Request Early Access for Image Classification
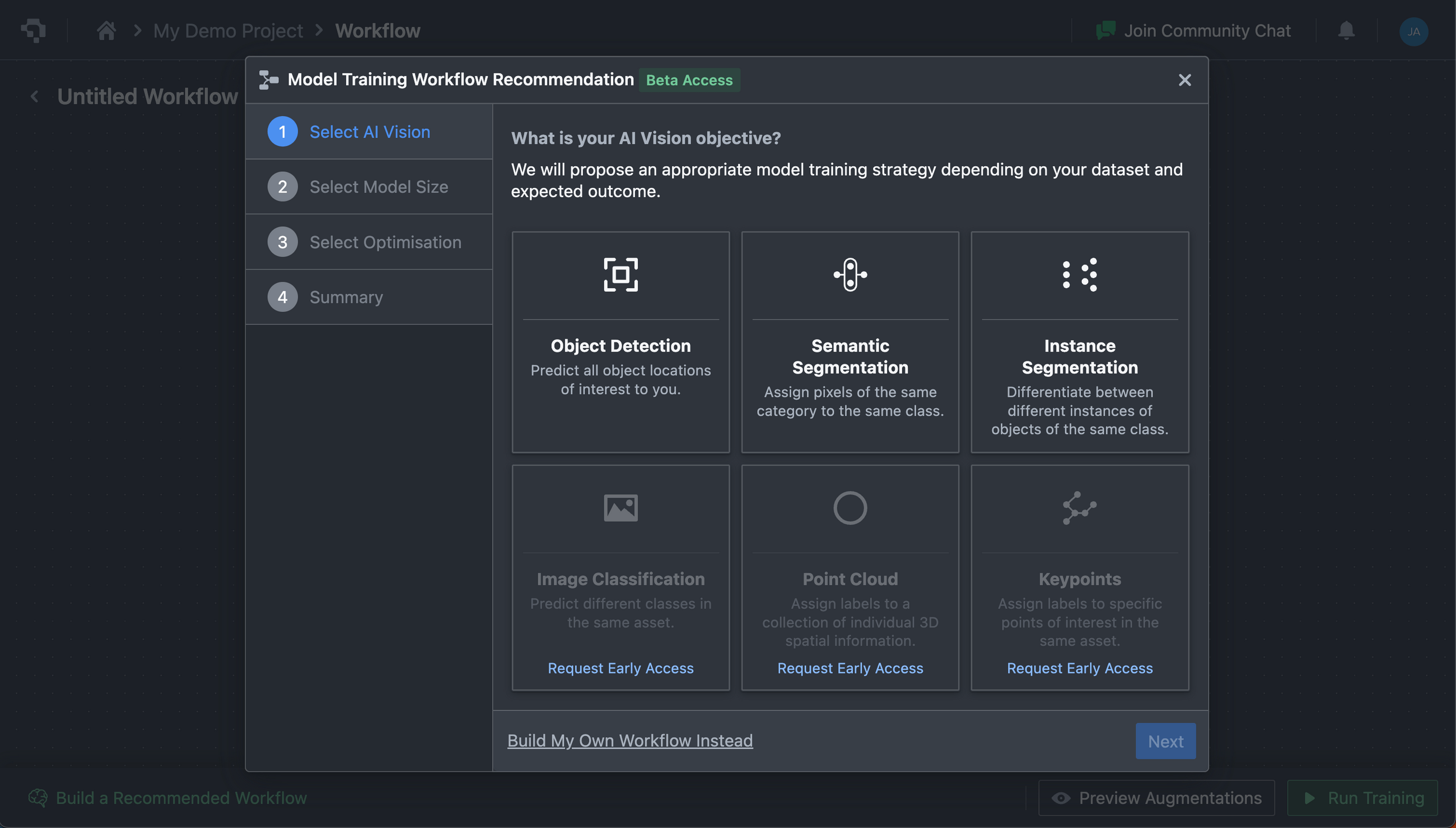Viewport: 1456px width, 828px height. (620, 668)
